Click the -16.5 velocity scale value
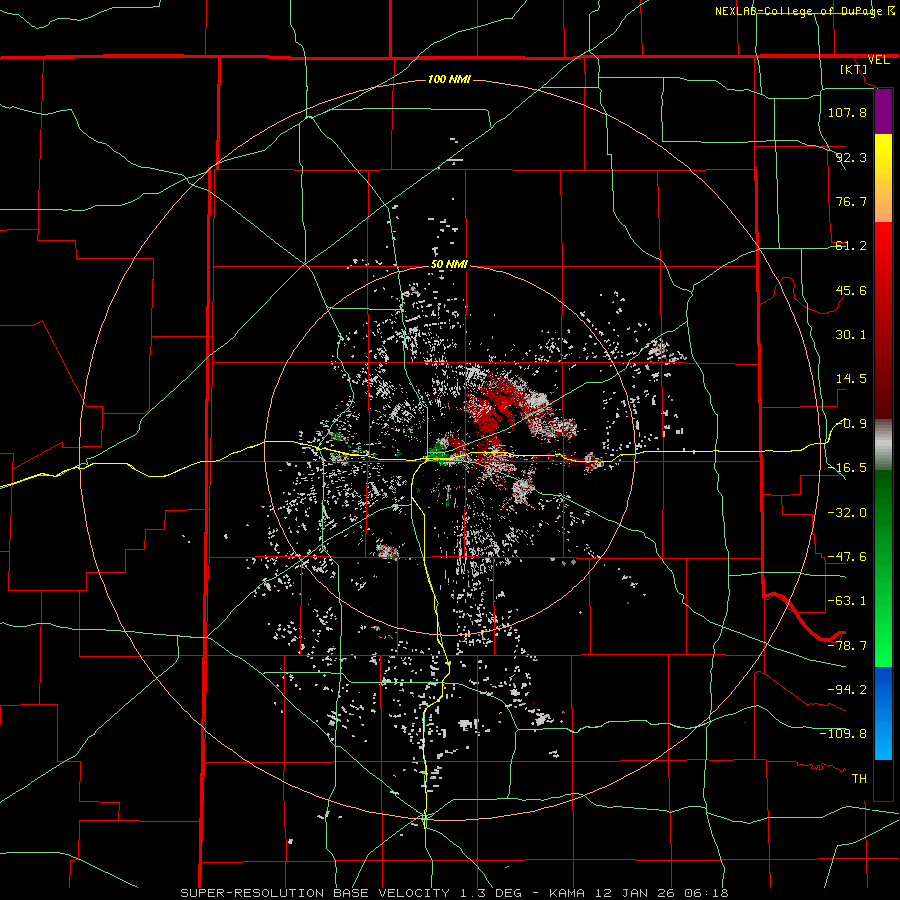Viewport: 900px width, 900px height. coord(847,468)
